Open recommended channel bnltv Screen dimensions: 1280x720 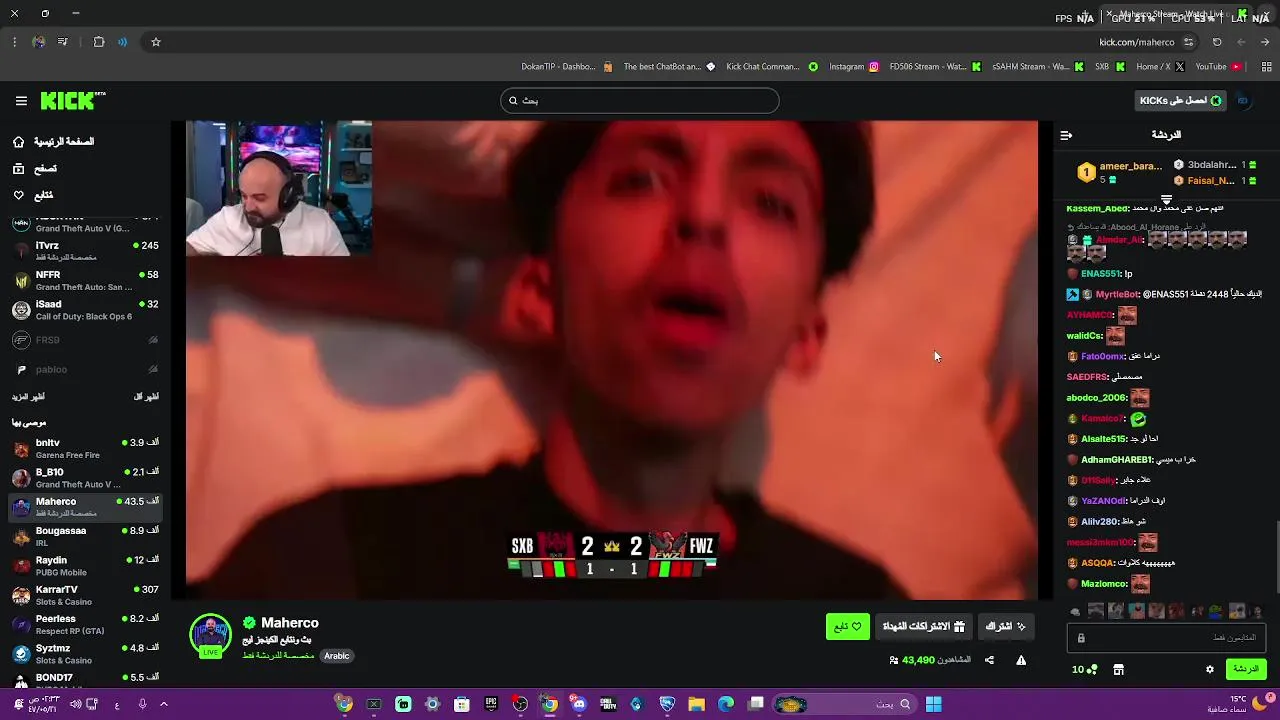point(85,448)
